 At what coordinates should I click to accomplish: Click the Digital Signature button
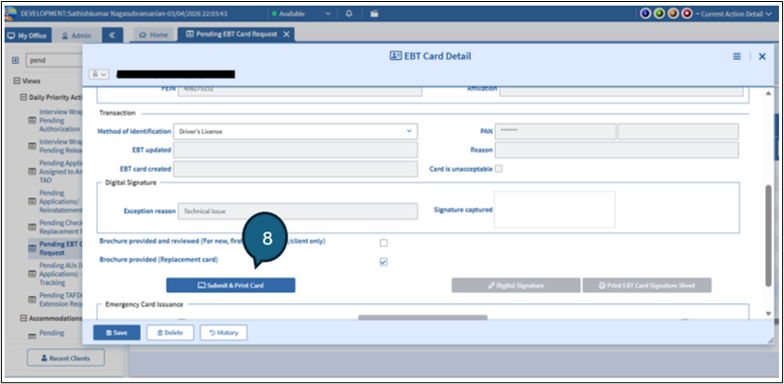point(516,286)
